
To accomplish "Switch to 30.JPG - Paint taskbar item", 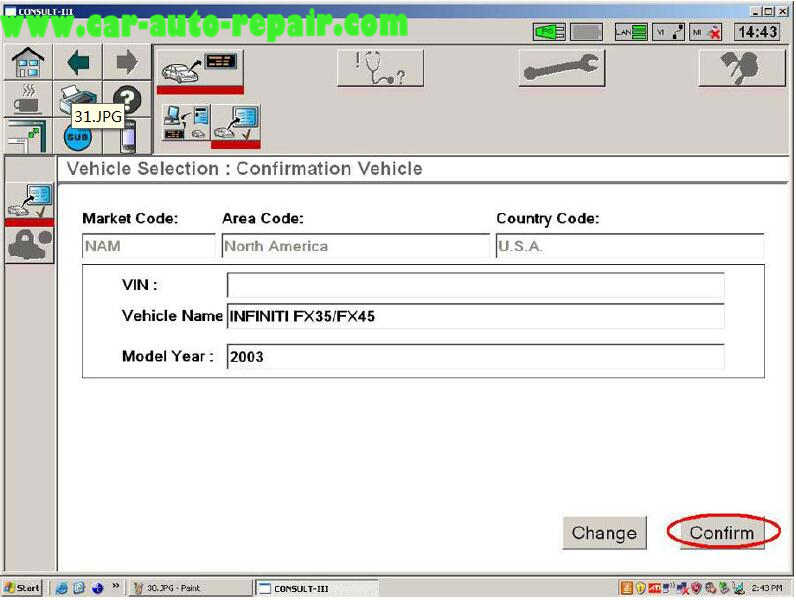I will click(190, 588).
